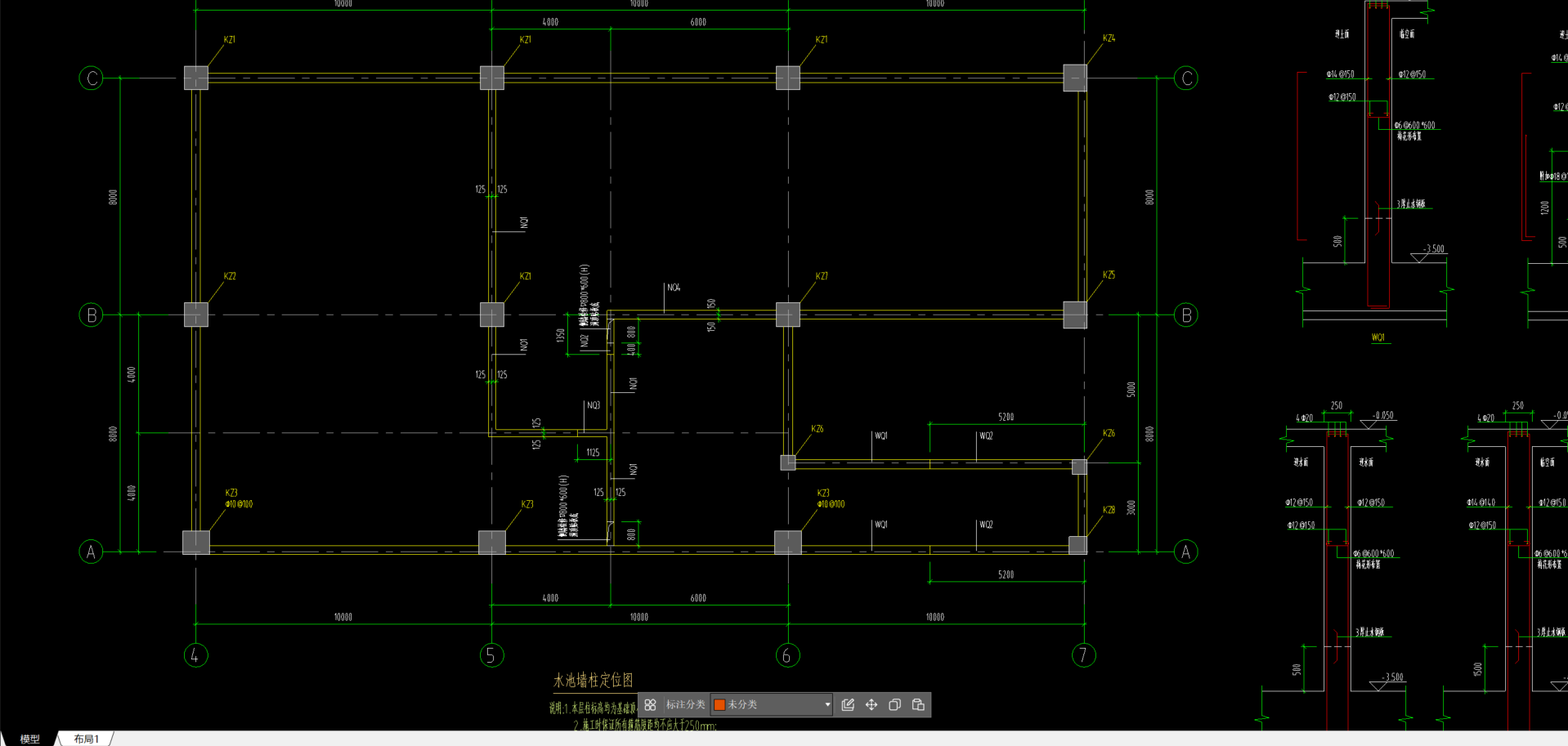The width and height of the screenshot is (1568, 746).
Task: Click the right-side axis bubble C
Action: pos(1185,78)
